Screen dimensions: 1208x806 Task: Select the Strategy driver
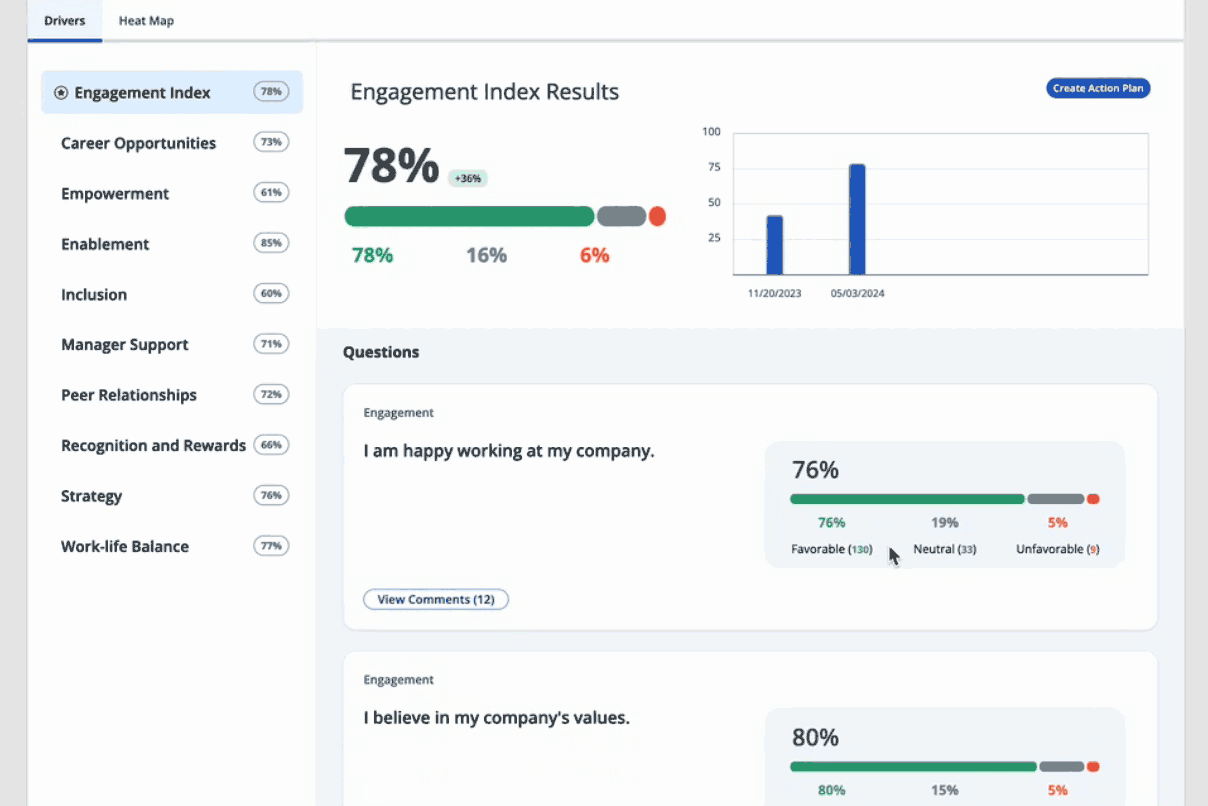(172, 496)
